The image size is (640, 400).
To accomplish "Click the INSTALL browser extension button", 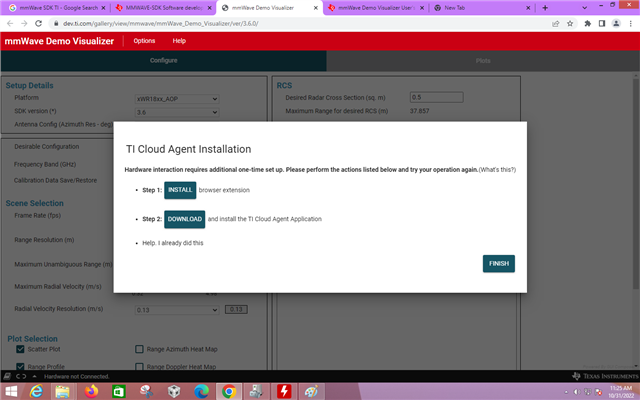I will [x=180, y=190].
